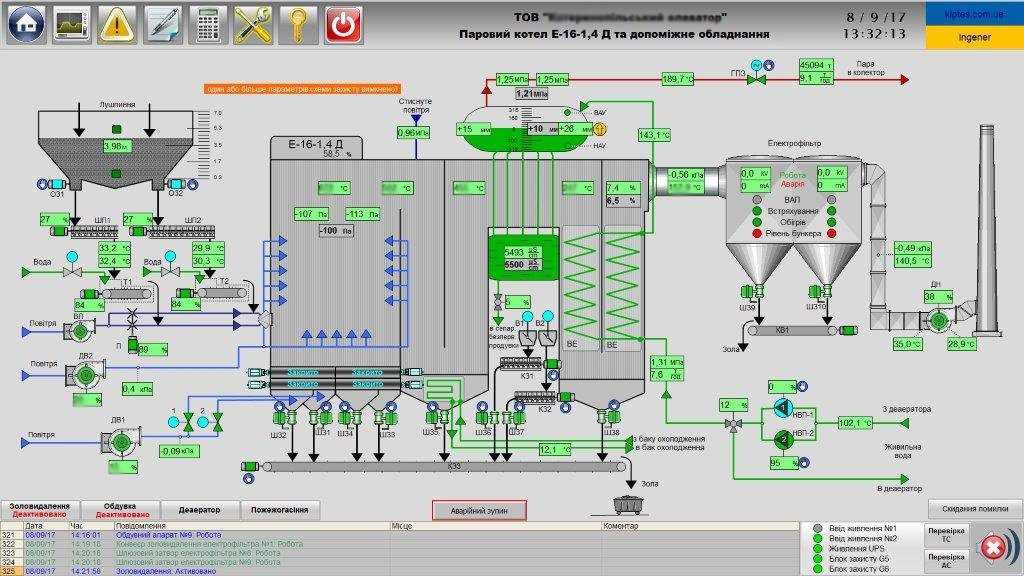Select the Т2 conveyor motor

(185, 294)
